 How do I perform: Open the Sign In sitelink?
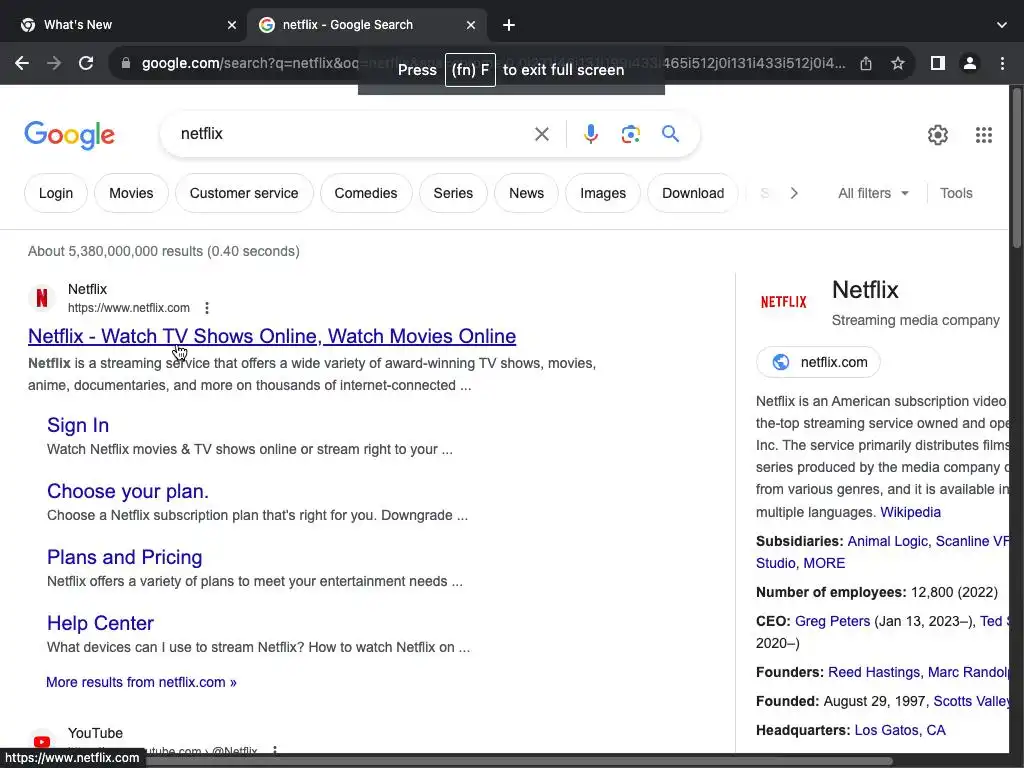78,425
